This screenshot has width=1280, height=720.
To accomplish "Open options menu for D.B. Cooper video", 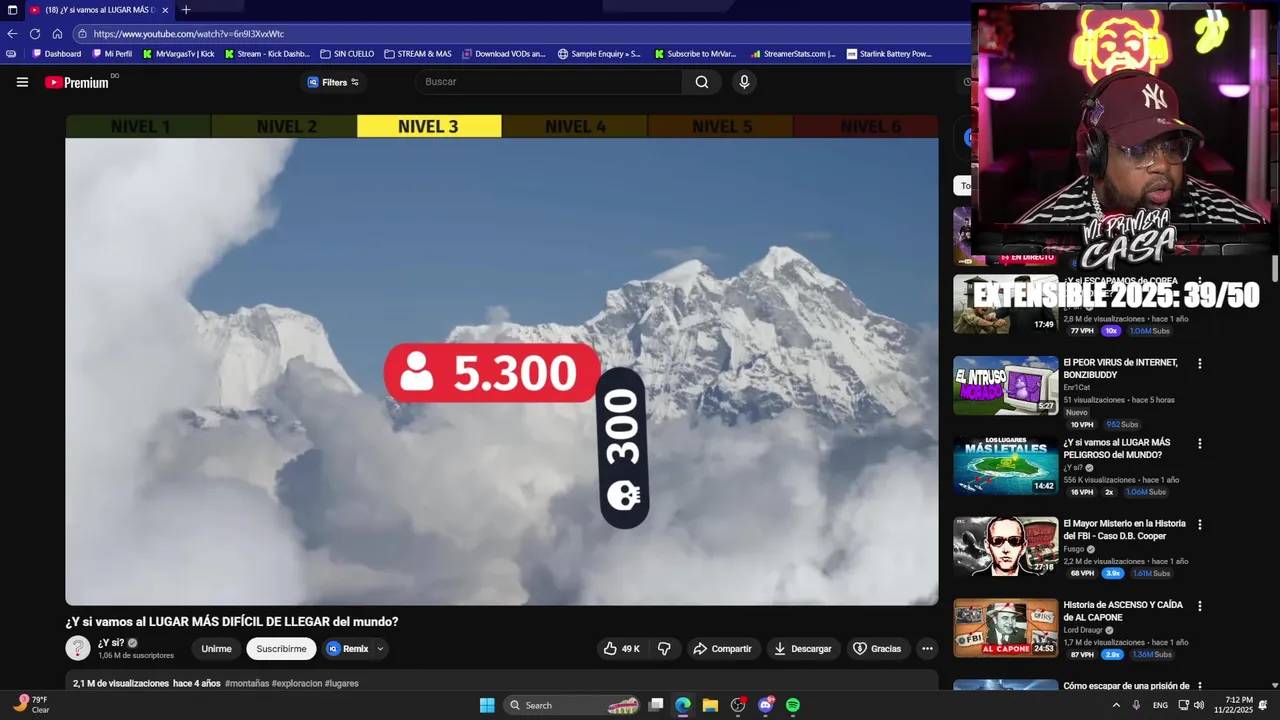I will pos(1200,525).
